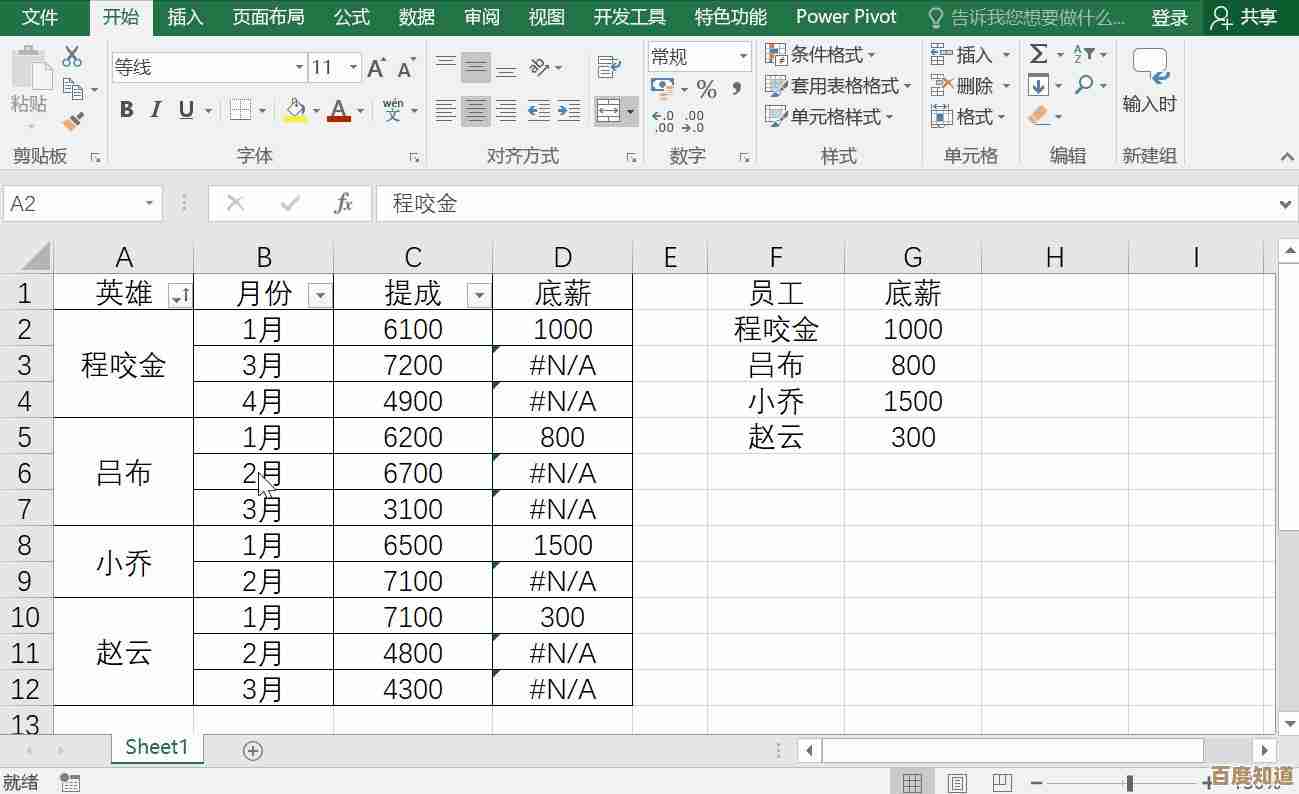Toggle italic formatting
This screenshot has height=794, width=1299.
[x=156, y=110]
